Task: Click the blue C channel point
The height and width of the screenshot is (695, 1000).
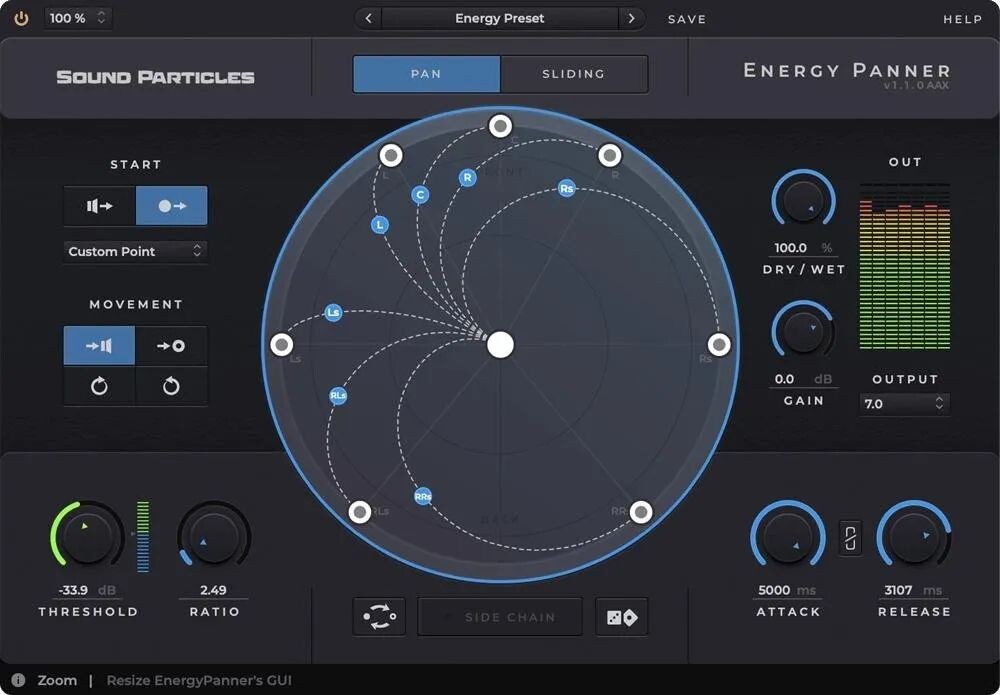Action: [x=420, y=194]
